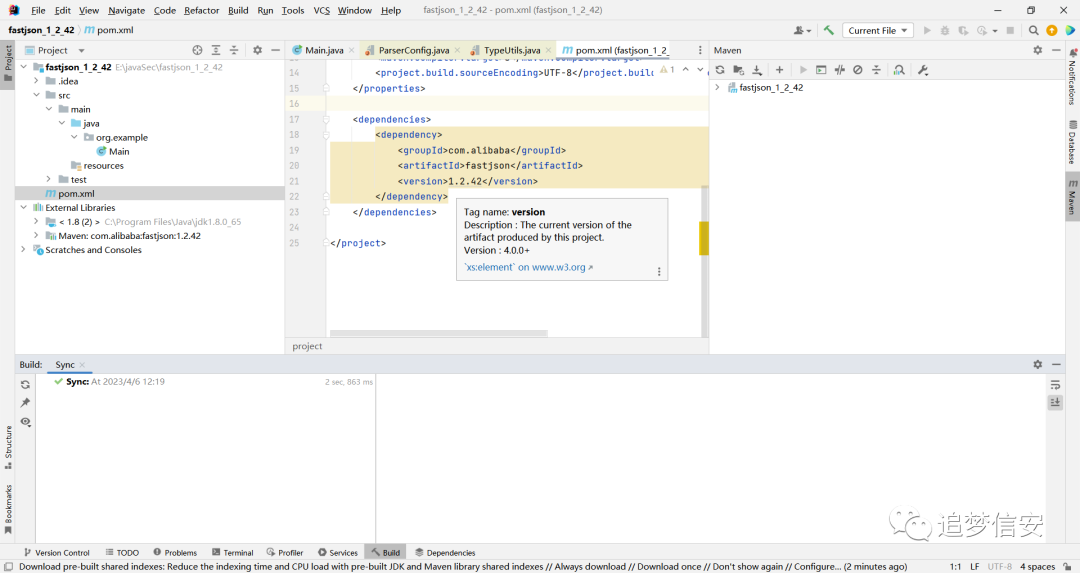Click the Build project hammer icon
The image size is (1080, 573).
coord(829,30)
